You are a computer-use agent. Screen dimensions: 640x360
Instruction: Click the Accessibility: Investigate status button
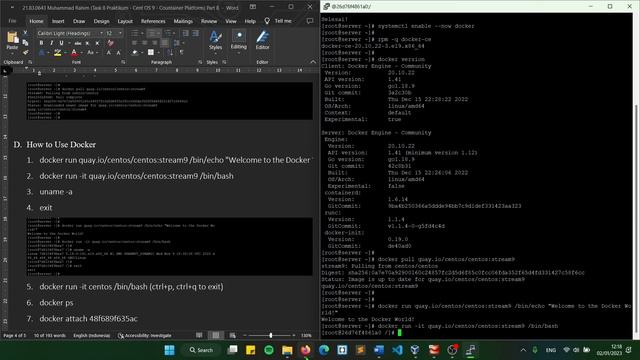click(x=144, y=336)
